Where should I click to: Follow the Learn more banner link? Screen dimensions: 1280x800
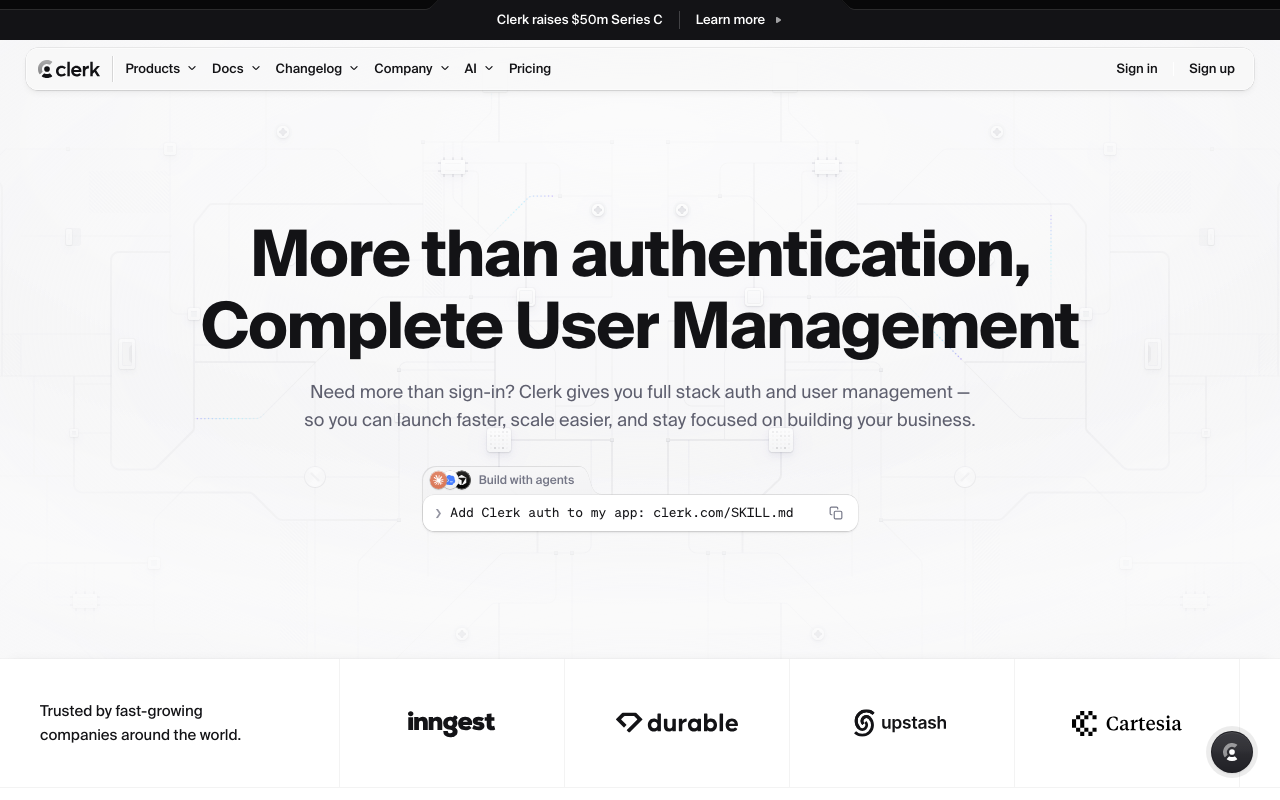739,20
